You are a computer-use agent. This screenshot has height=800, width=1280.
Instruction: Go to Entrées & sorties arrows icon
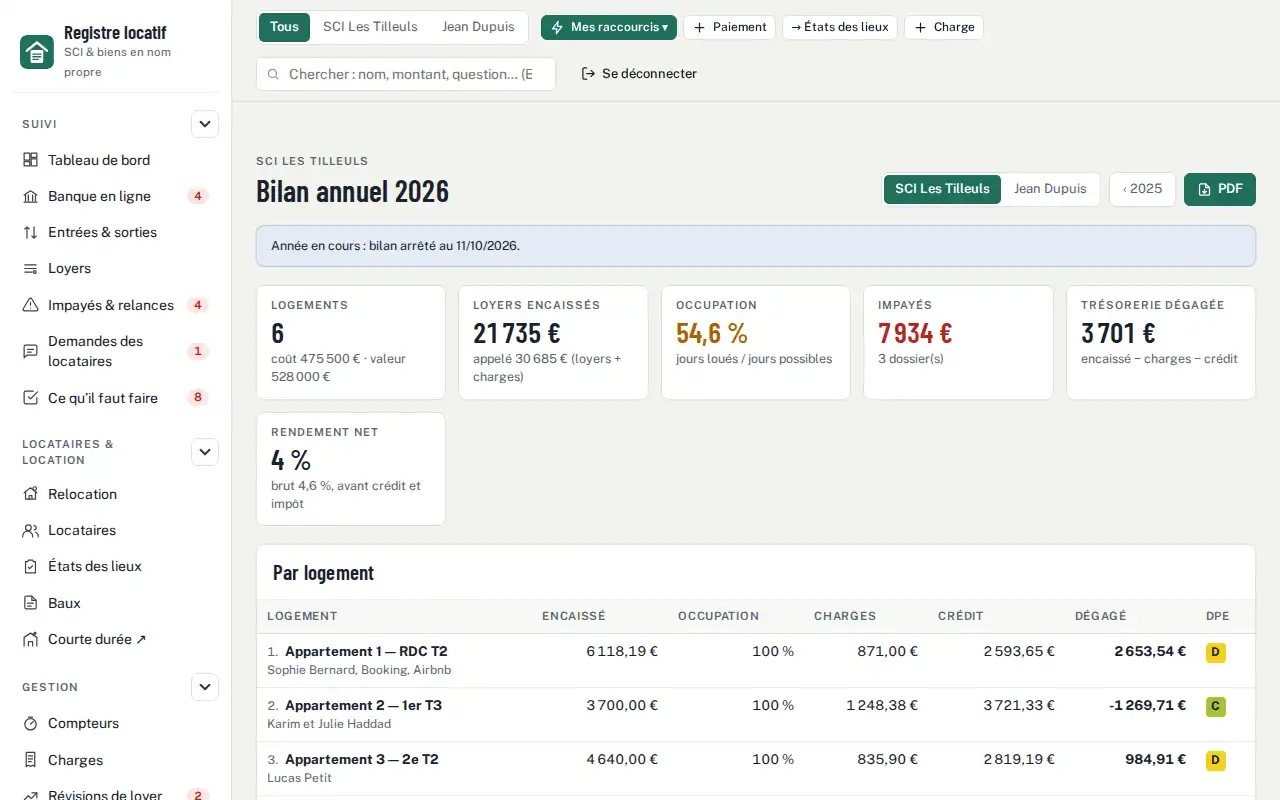point(30,232)
